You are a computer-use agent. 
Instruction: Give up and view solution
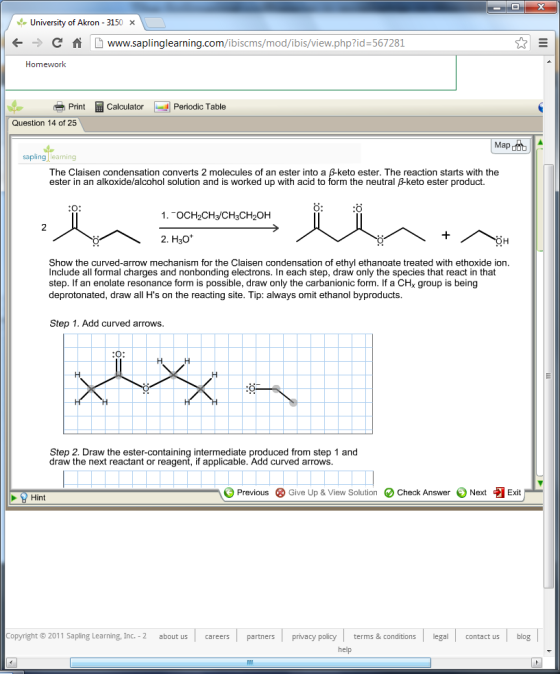(x=326, y=493)
